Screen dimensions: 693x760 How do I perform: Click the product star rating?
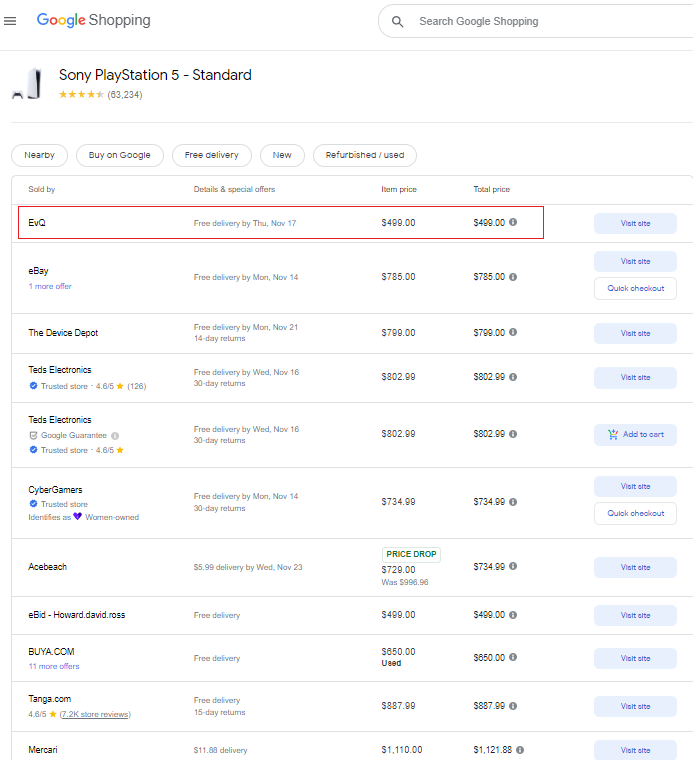point(81,95)
